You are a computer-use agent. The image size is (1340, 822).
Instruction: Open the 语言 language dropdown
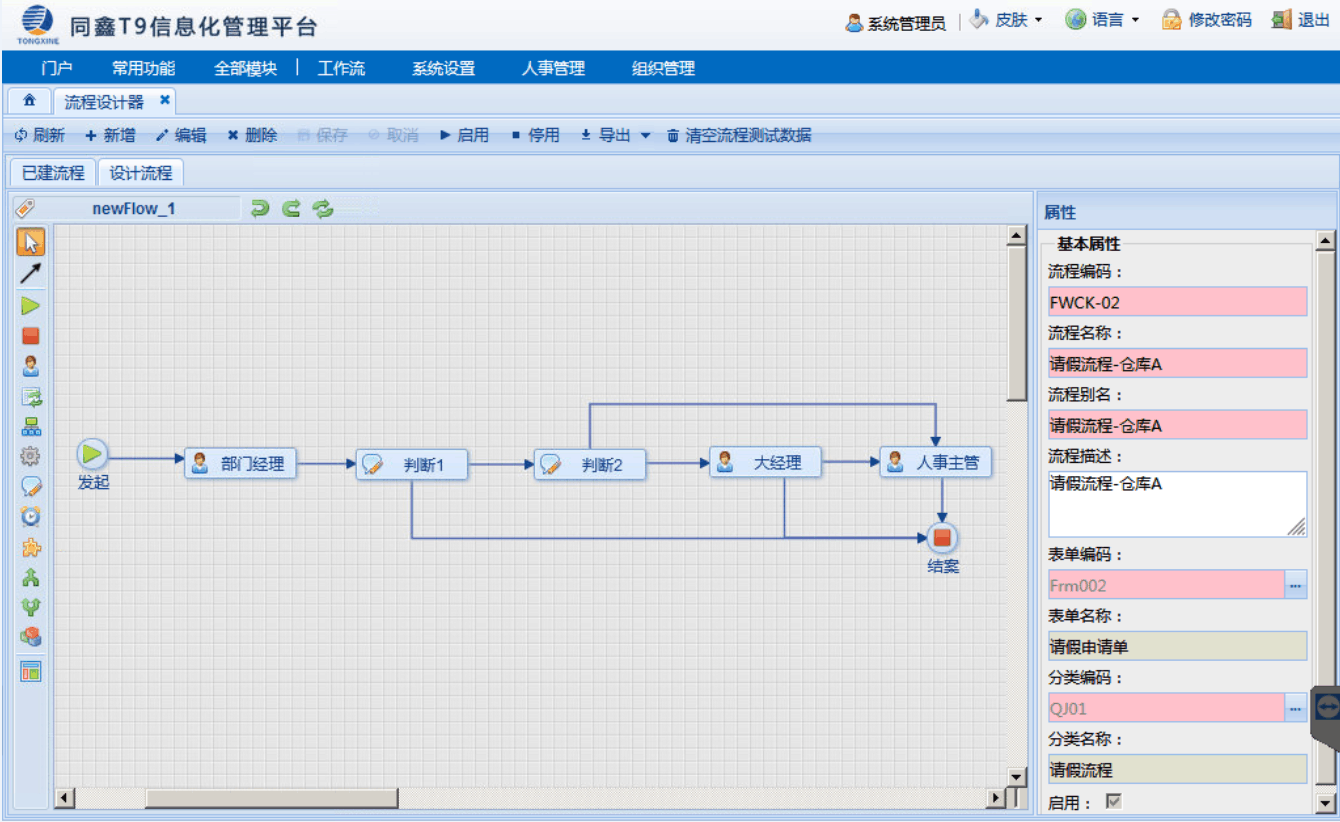[x=1103, y=20]
